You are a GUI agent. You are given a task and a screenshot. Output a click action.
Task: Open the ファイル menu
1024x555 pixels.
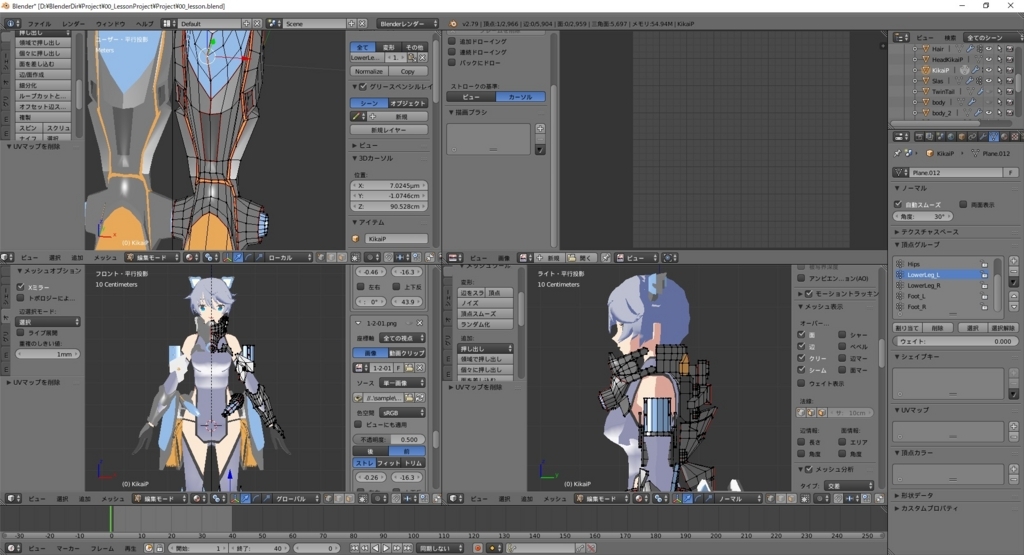(x=39, y=24)
